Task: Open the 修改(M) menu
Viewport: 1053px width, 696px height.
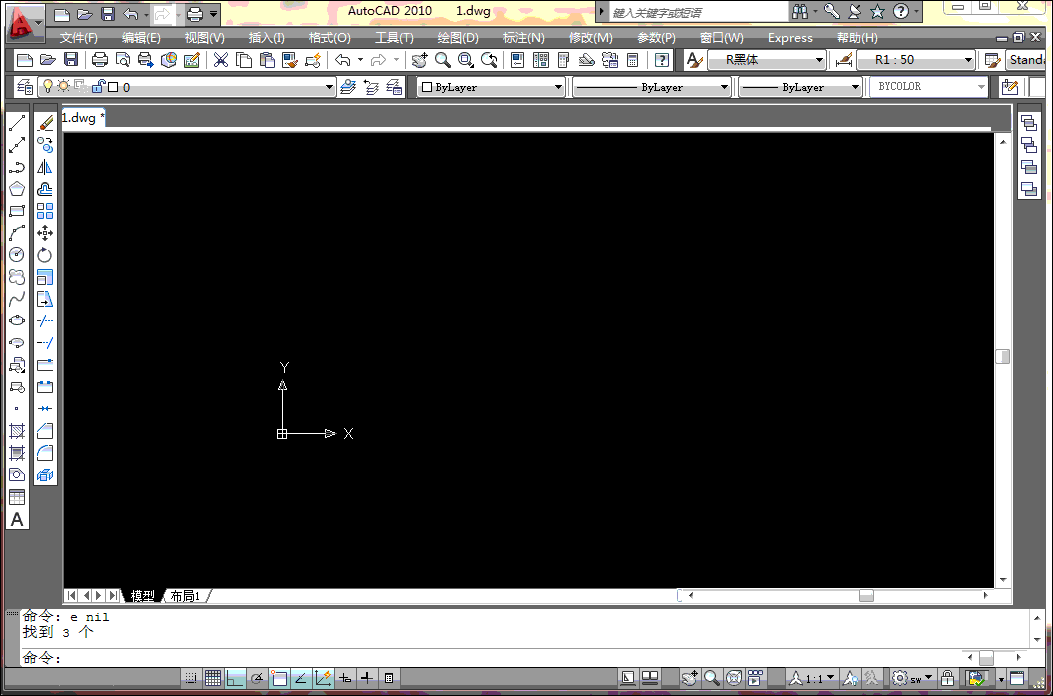Action: [591, 38]
